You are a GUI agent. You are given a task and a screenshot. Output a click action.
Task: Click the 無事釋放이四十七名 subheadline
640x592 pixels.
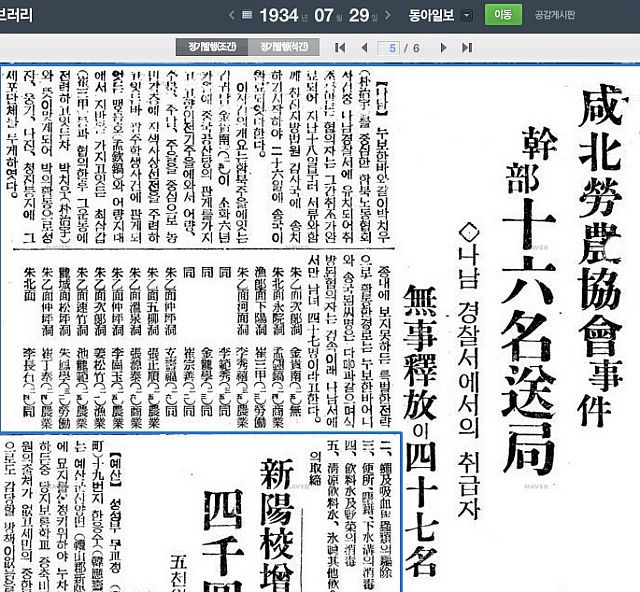click(421, 431)
